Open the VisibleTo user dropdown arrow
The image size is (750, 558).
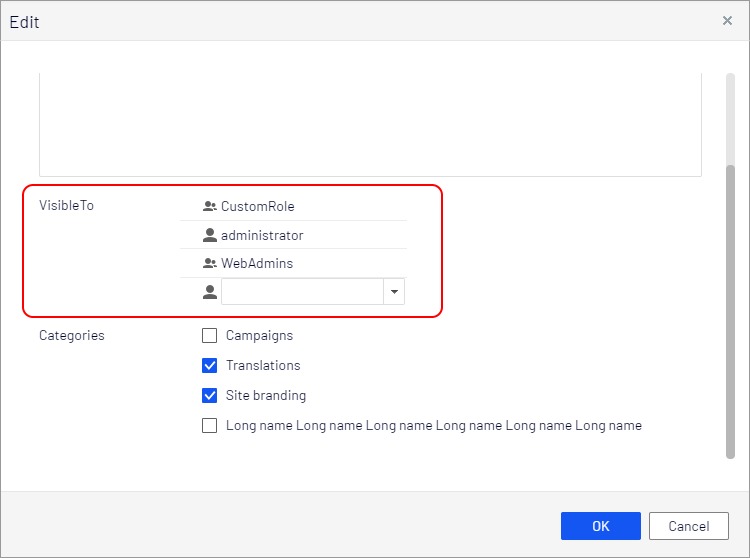(x=394, y=292)
